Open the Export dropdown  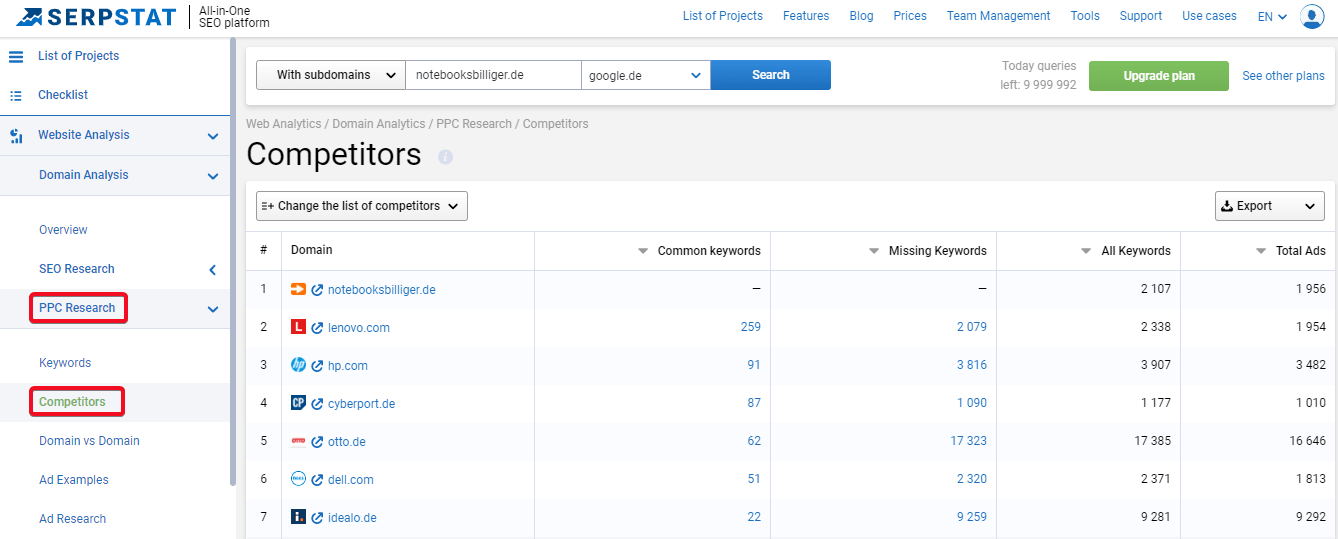click(x=1270, y=206)
